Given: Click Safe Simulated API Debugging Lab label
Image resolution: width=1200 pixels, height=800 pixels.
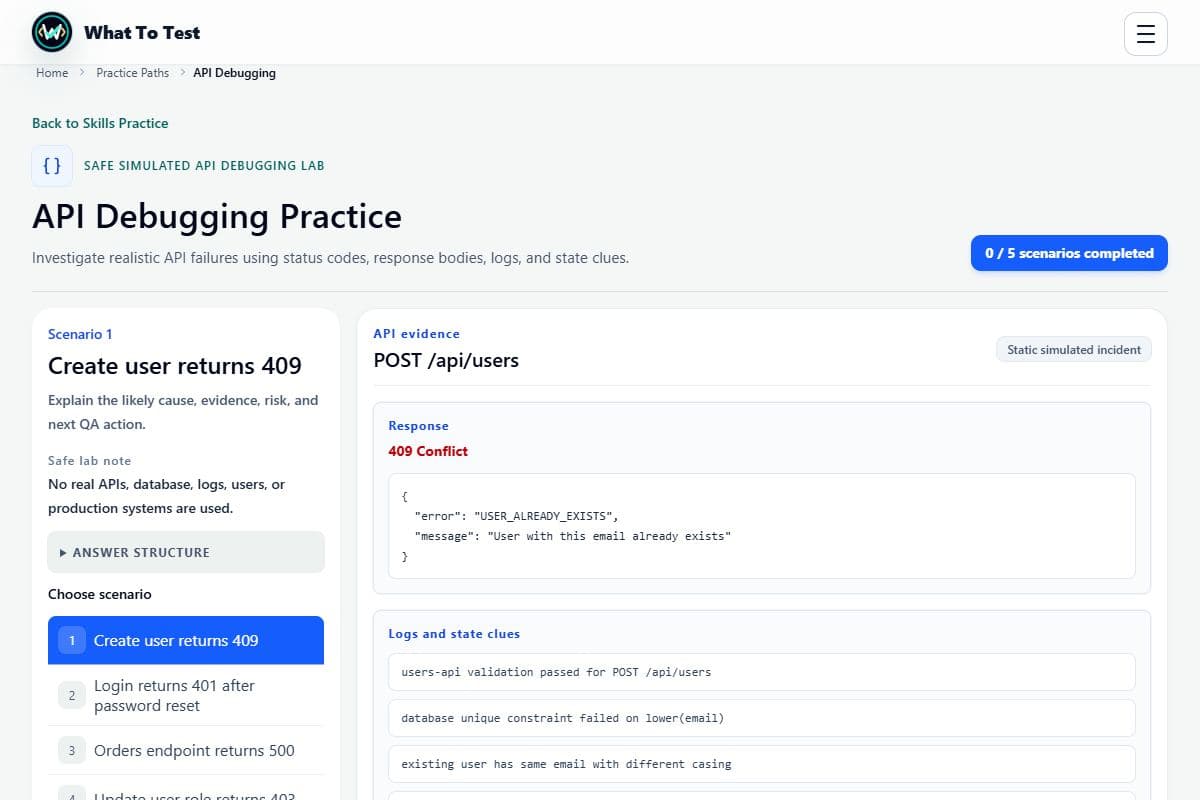Looking at the screenshot, I should pyautogui.click(x=204, y=166).
